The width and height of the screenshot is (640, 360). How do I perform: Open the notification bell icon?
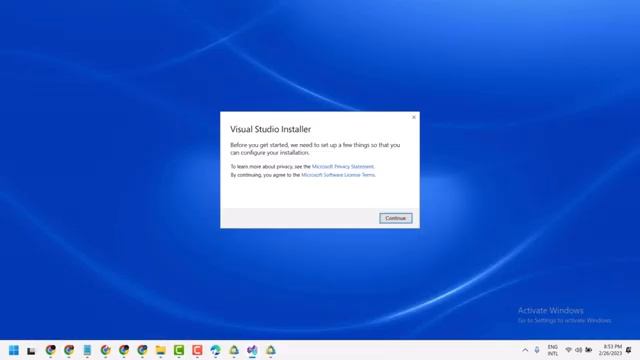(x=629, y=350)
